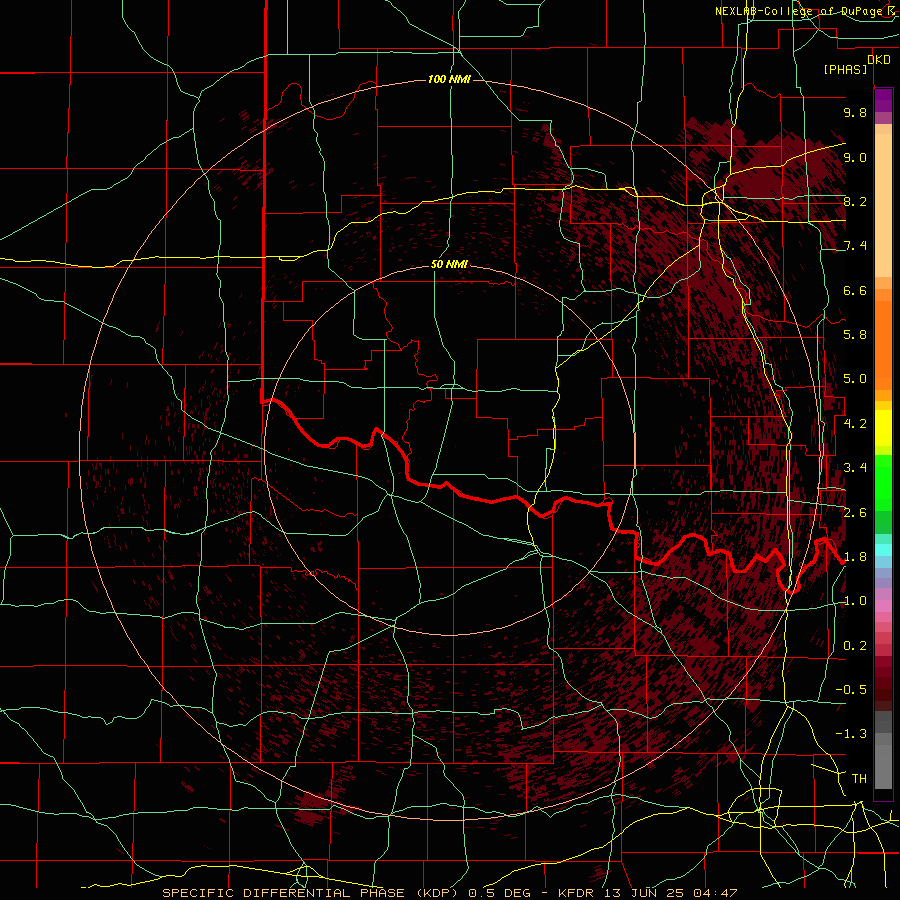The image size is (900, 900).
Task: Pick the bright yellow band on the color scale
Action: tap(883, 428)
